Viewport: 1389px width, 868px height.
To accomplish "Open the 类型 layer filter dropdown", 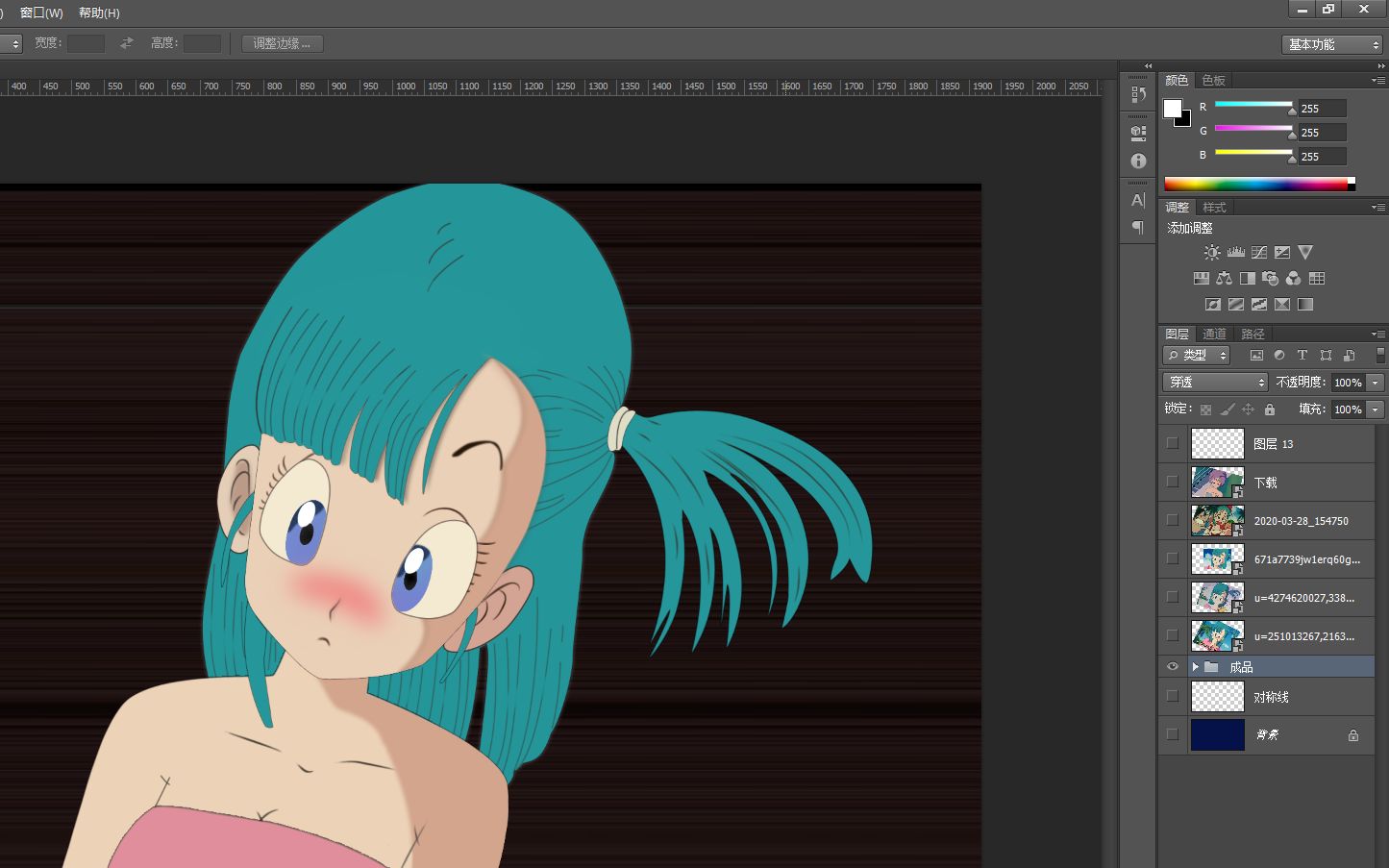I will [x=1197, y=356].
